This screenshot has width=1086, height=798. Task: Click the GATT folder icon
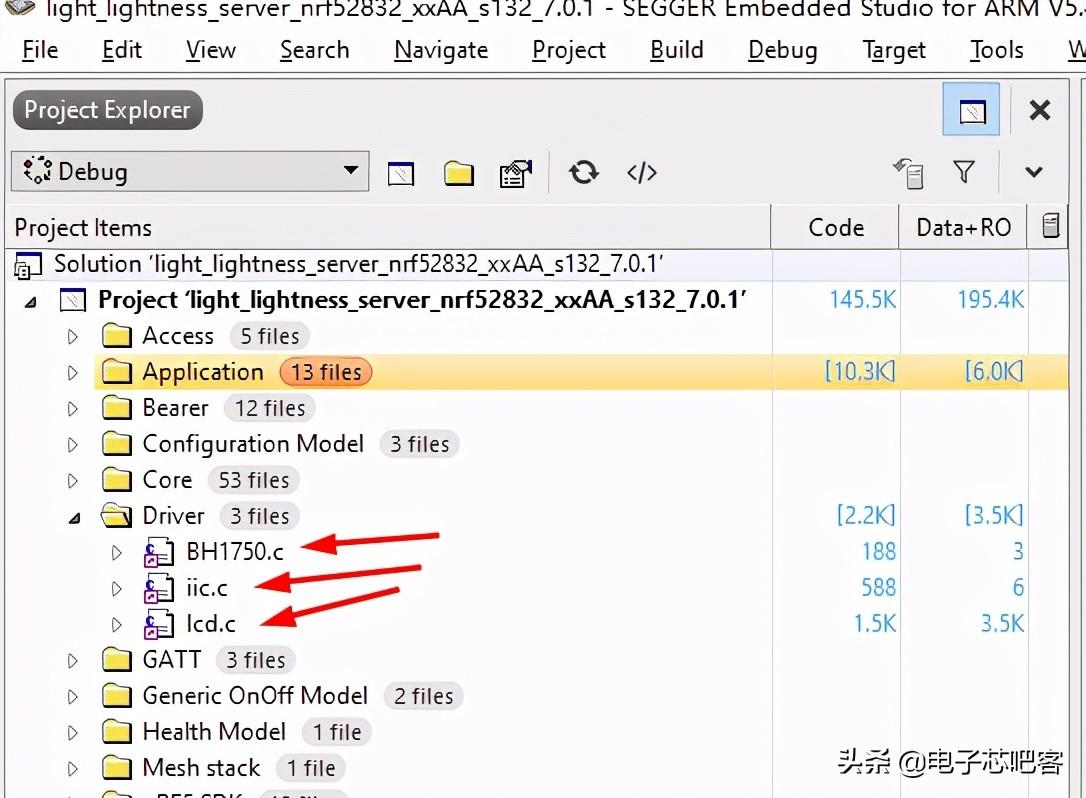pyautogui.click(x=116, y=660)
